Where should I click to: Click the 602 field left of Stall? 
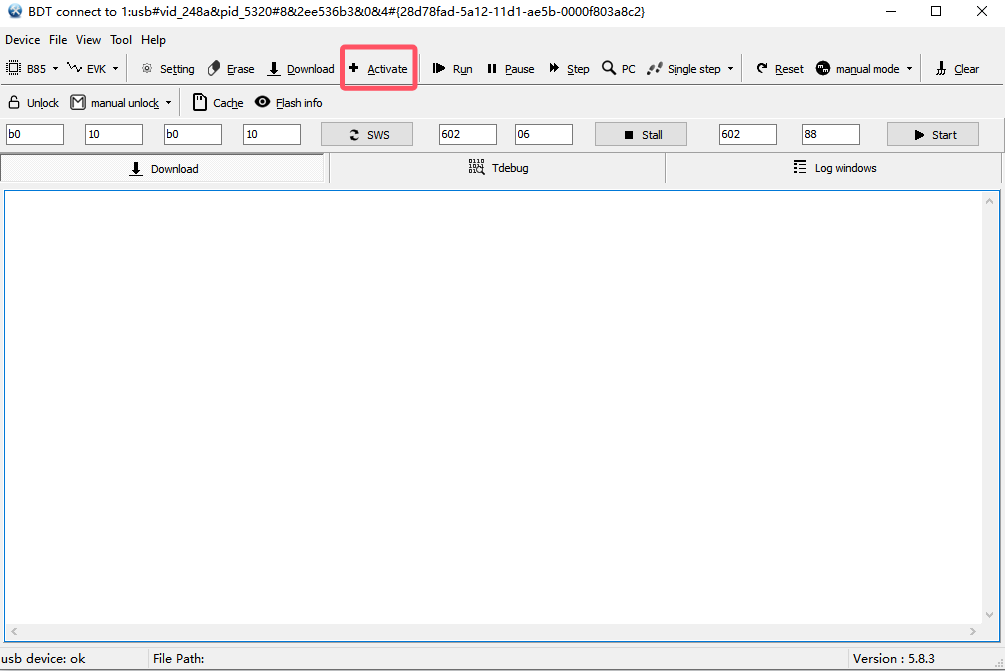tap(468, 135)
